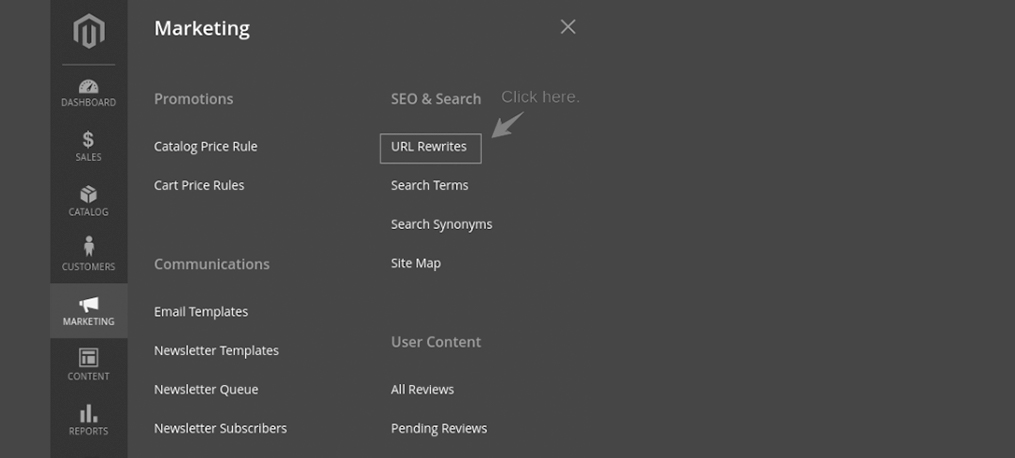This screenshot has height=458, width=1015.
Task: View Pending Reviews
Action: point(439,428)
